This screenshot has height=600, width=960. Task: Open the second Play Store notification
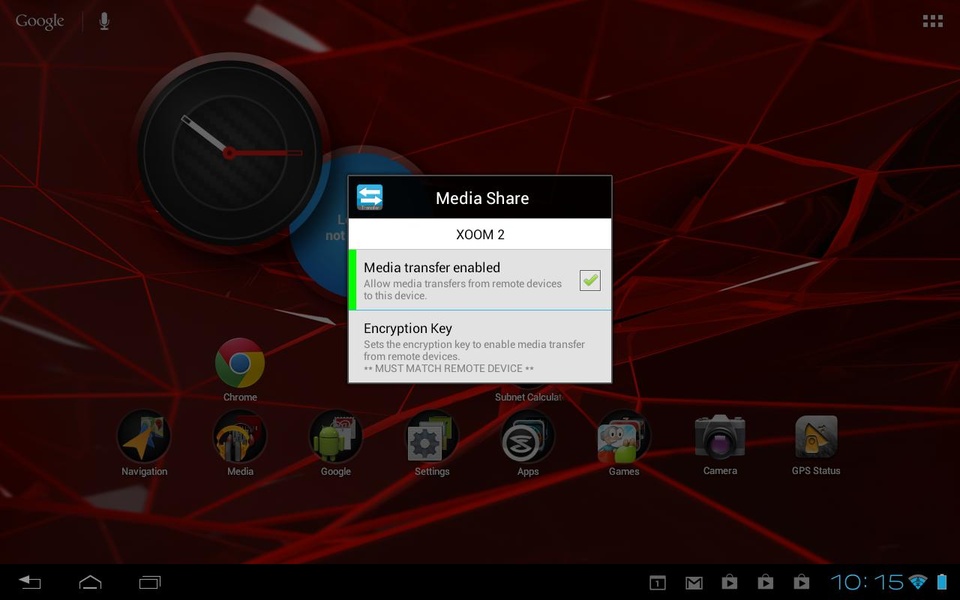tap(765, 582)
